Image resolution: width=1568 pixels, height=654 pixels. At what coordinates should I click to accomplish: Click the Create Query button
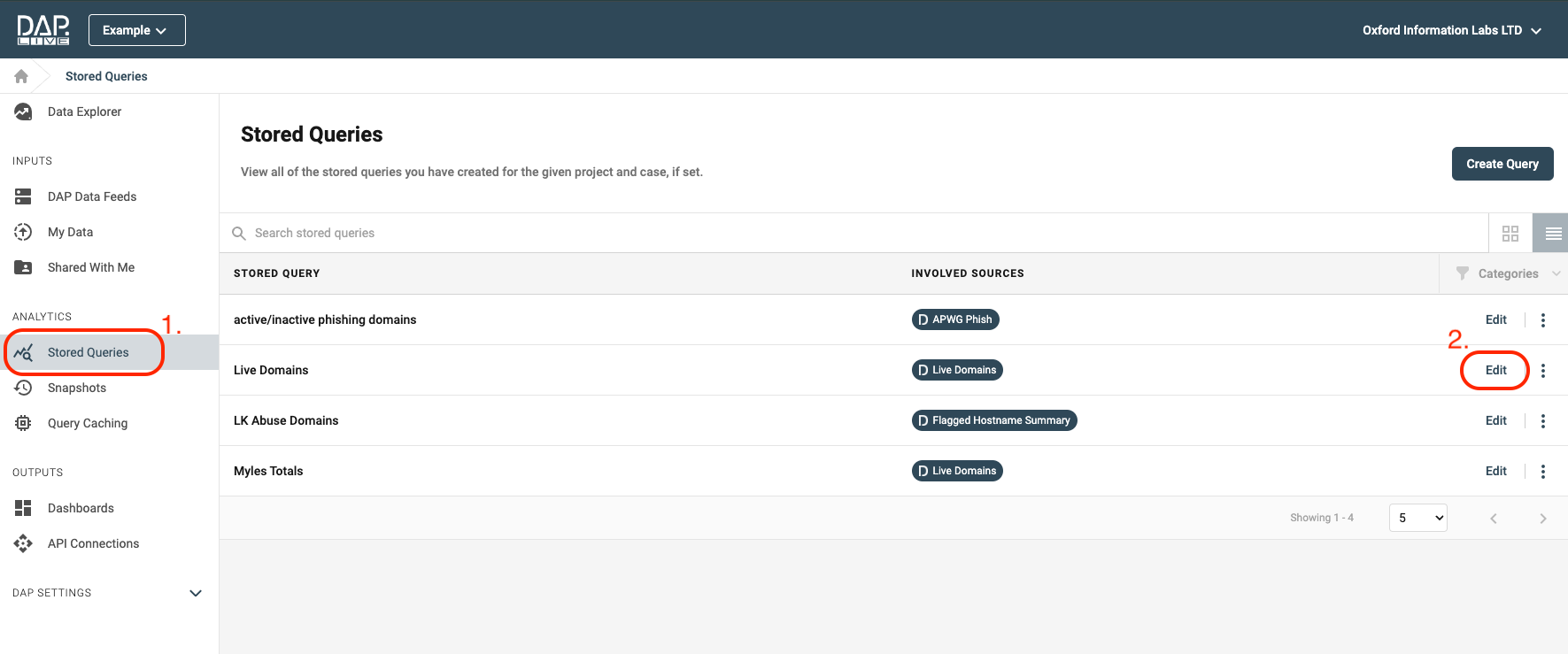1502,164
